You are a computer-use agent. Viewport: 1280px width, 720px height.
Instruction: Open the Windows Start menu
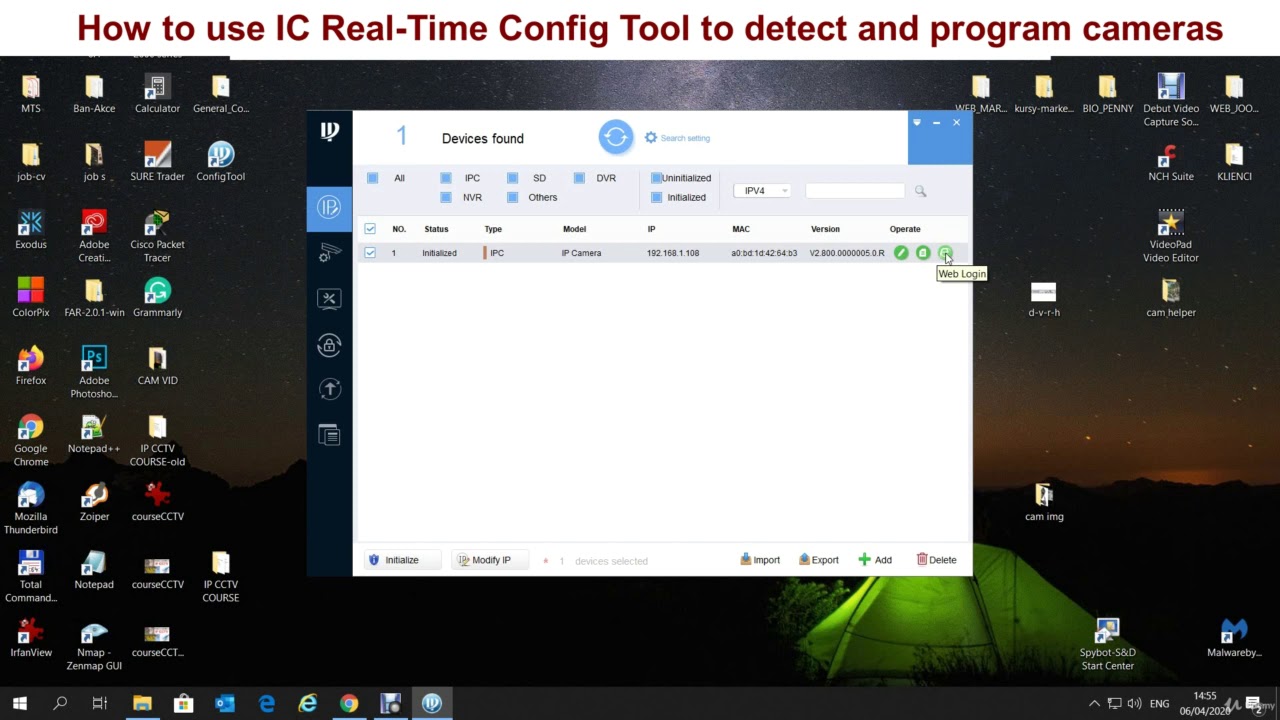pos(20,703)
